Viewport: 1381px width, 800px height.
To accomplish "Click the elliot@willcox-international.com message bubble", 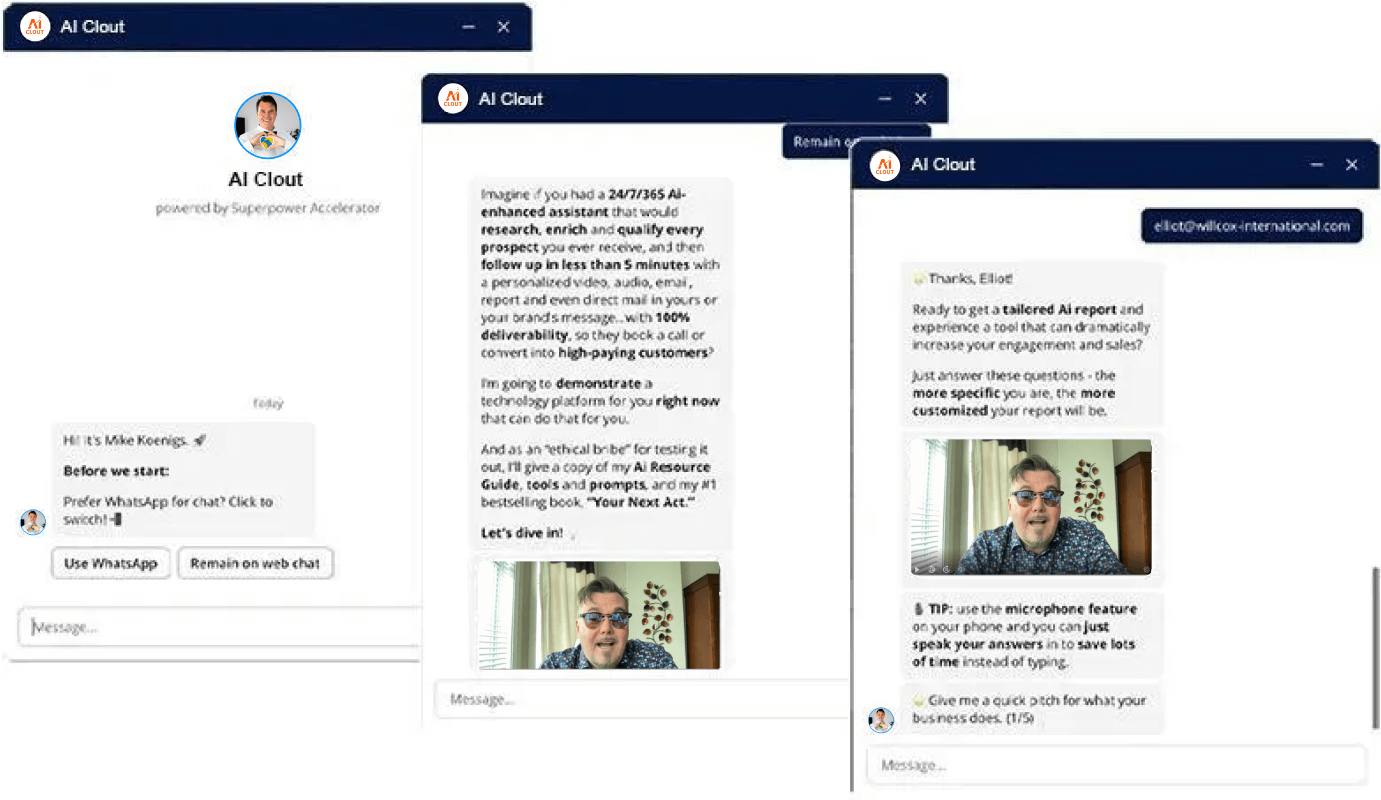I will point(1252,226).
